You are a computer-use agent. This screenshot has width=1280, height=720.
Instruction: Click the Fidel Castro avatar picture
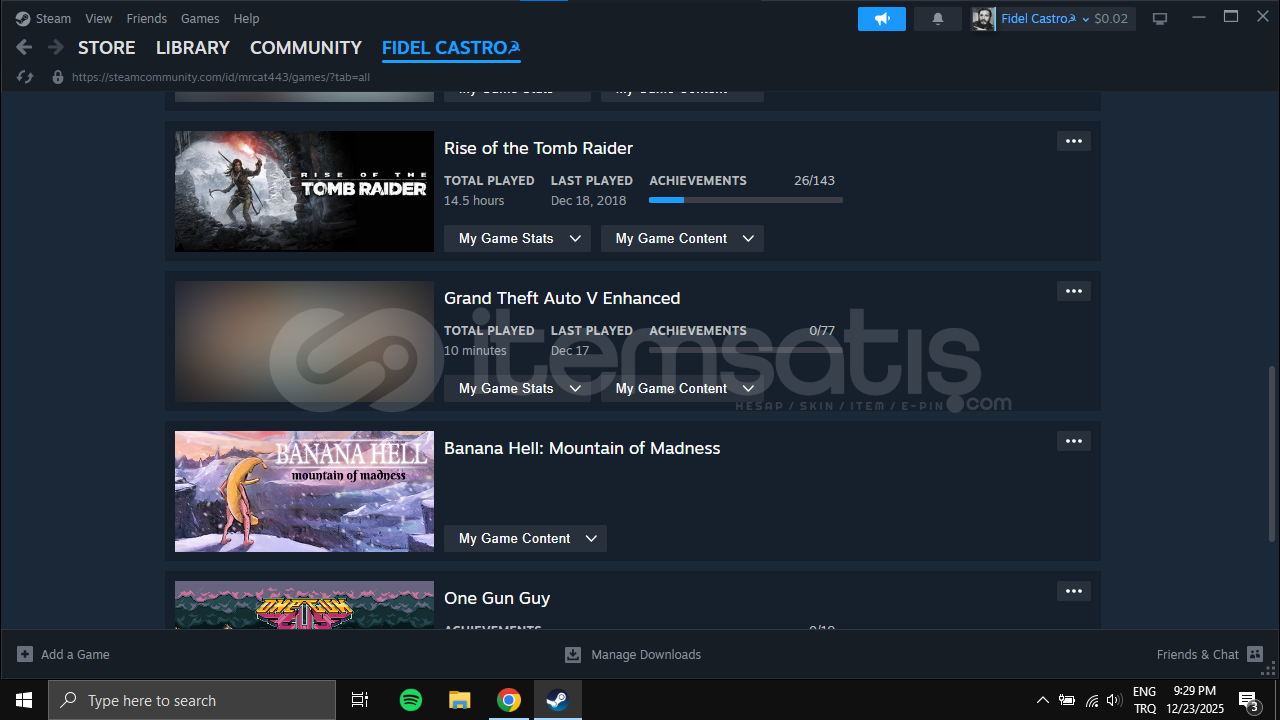pos(984,19)
